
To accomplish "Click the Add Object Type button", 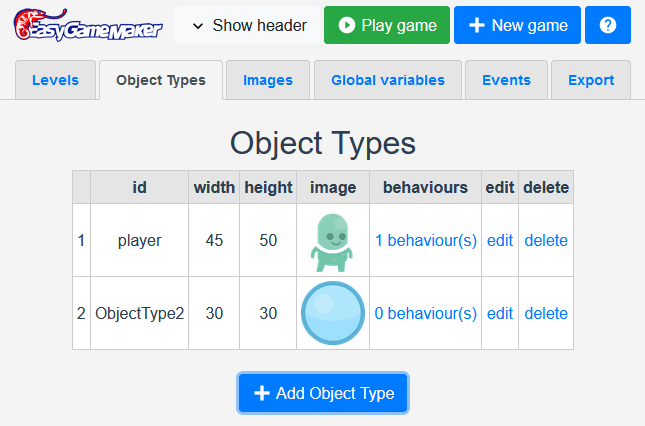I will pos(322,393).
